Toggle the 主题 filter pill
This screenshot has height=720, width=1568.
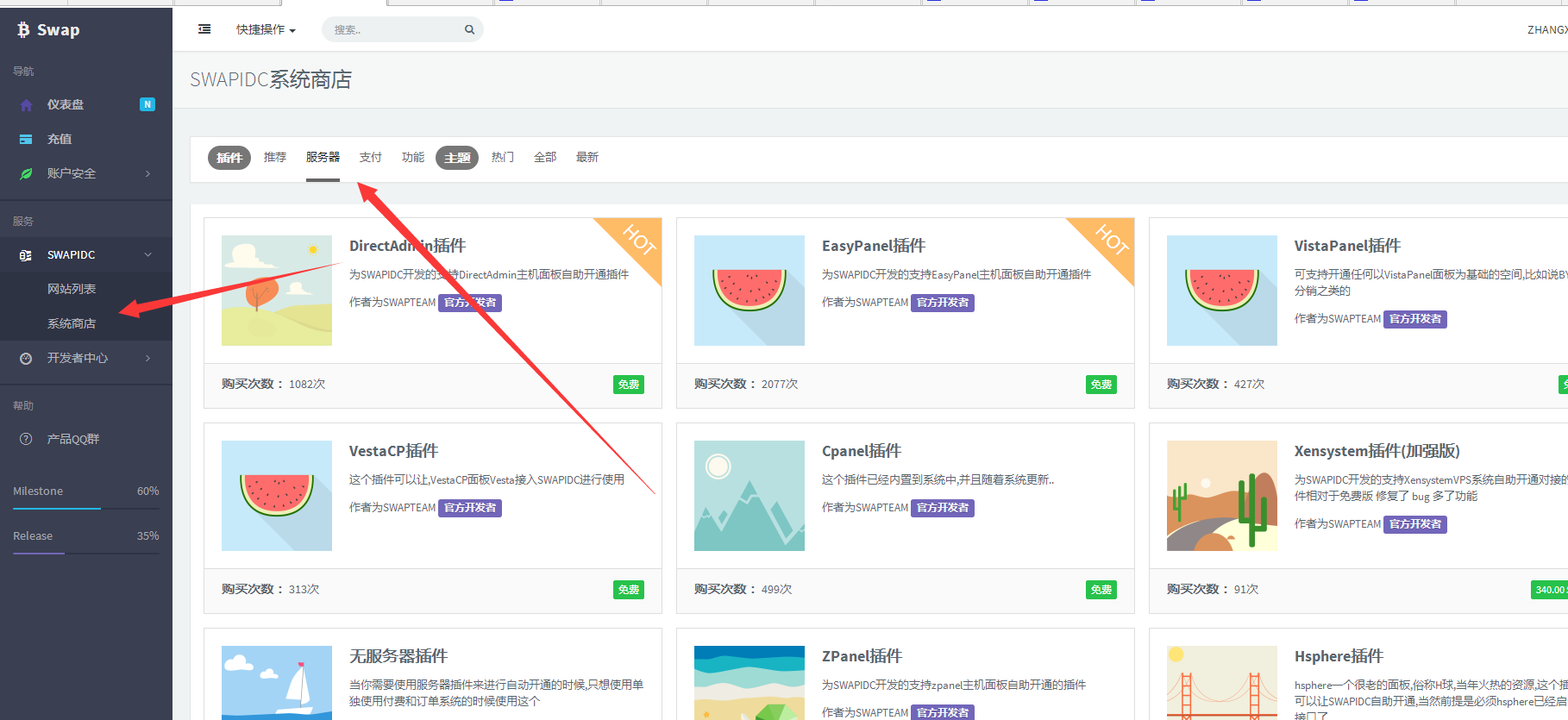(x=456, y=158)
